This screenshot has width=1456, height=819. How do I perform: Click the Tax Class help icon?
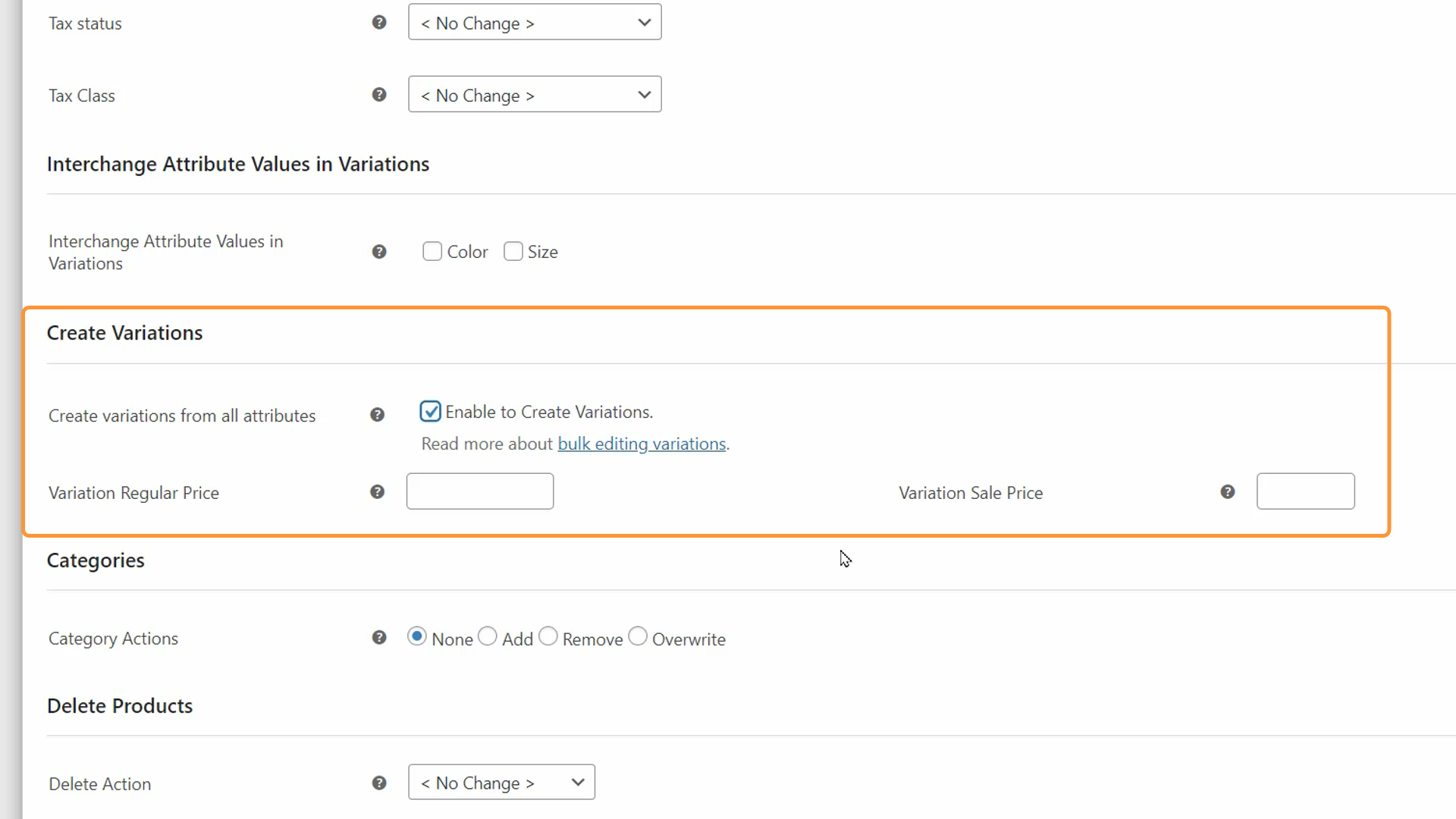[x=379, y=95]
